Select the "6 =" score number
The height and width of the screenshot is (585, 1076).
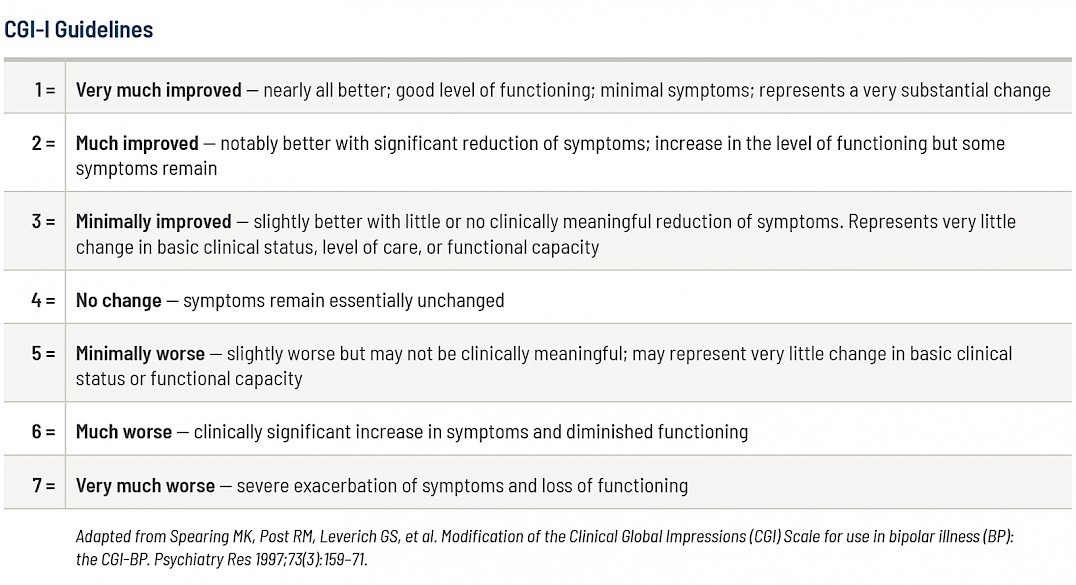43,432
